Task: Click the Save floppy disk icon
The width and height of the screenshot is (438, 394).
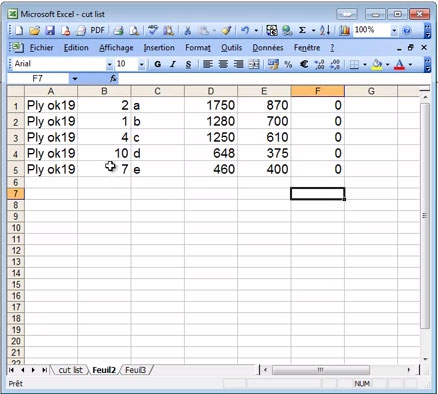Action: pyautogui.click(x=50, y=31)
